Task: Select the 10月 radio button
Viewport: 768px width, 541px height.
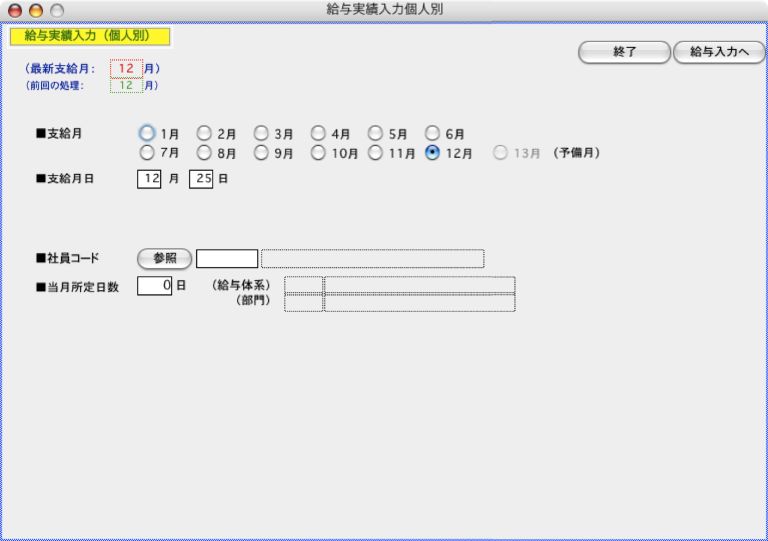Action: point(318,153)
